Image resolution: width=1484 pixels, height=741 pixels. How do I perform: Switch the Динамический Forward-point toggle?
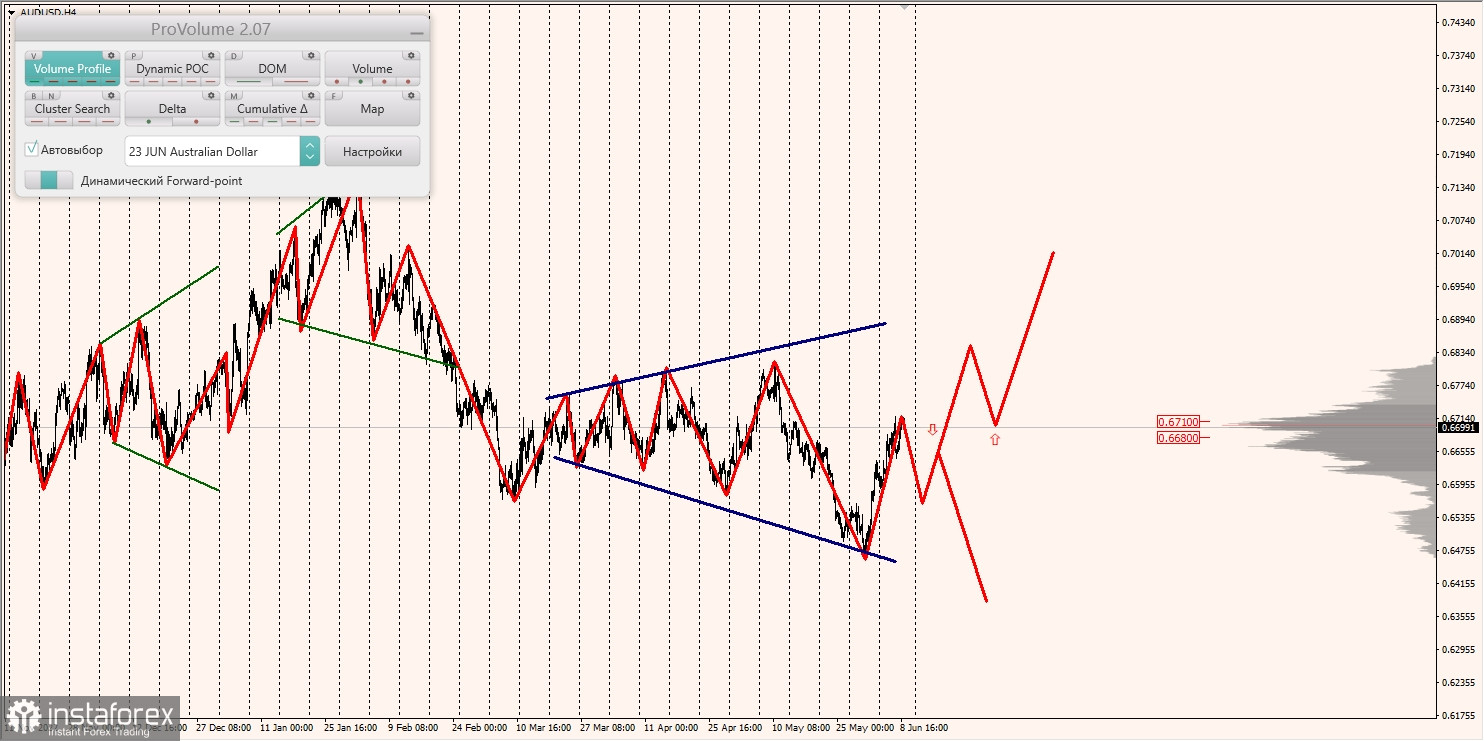coord(49,180)
